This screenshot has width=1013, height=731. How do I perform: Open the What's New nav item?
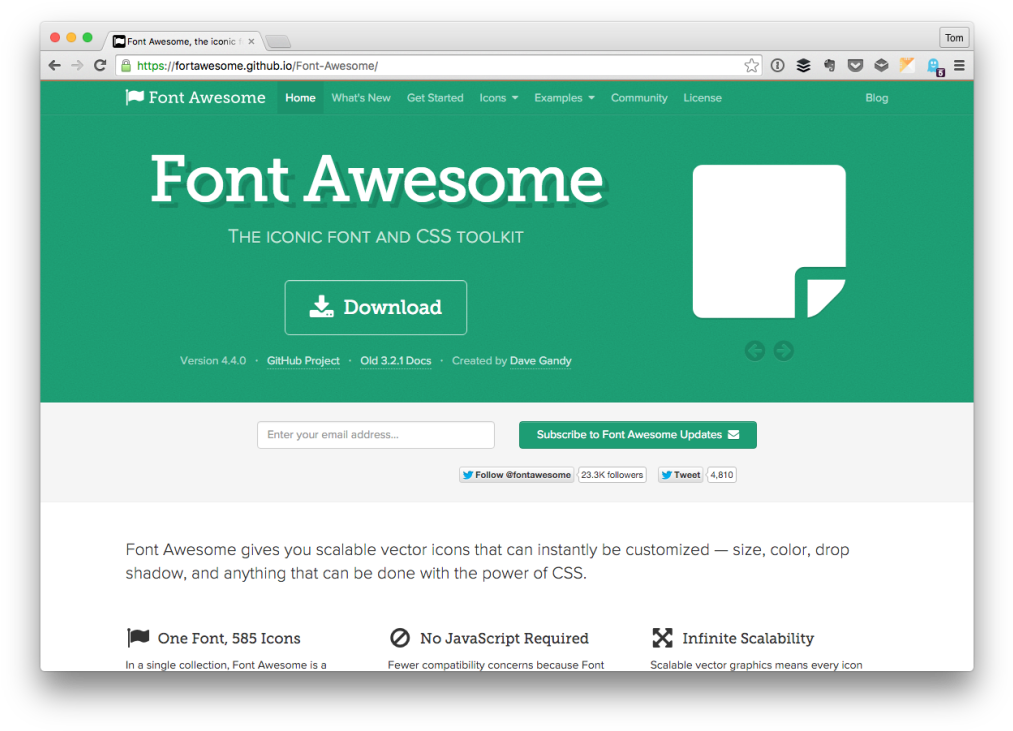tap(361, 98)
